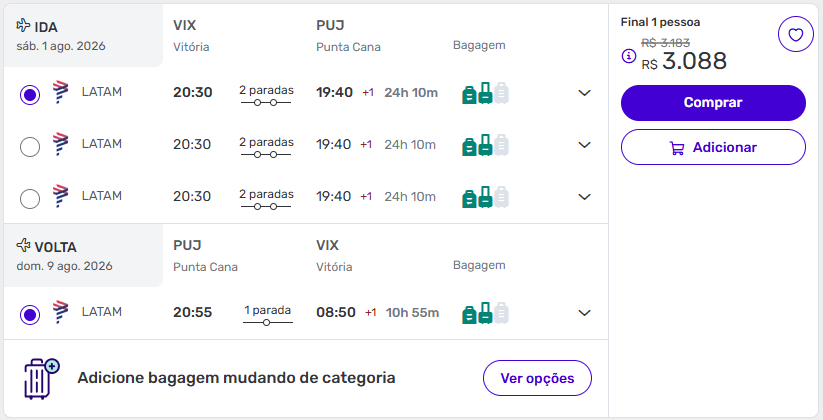Image resolution: width=823 pixels, height=420 pixels.
Task: Click the price info circle icon
Action: coord(628,57)
